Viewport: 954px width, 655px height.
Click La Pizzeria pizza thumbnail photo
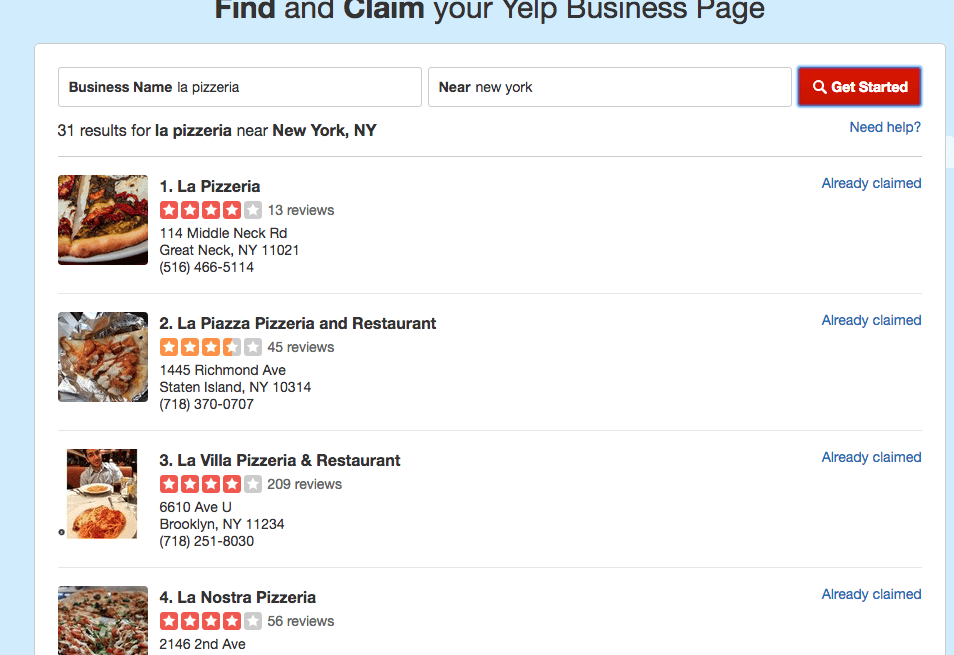pos(103,220)
